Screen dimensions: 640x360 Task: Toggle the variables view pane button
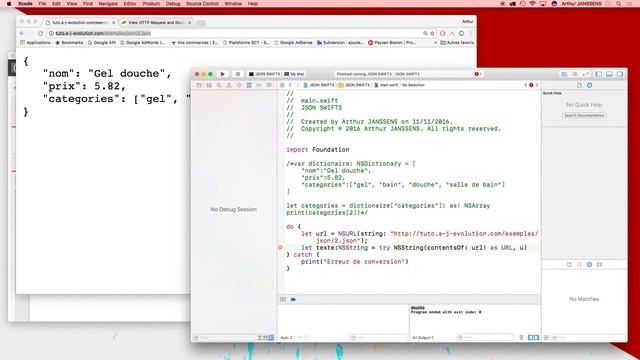(531, 338)
